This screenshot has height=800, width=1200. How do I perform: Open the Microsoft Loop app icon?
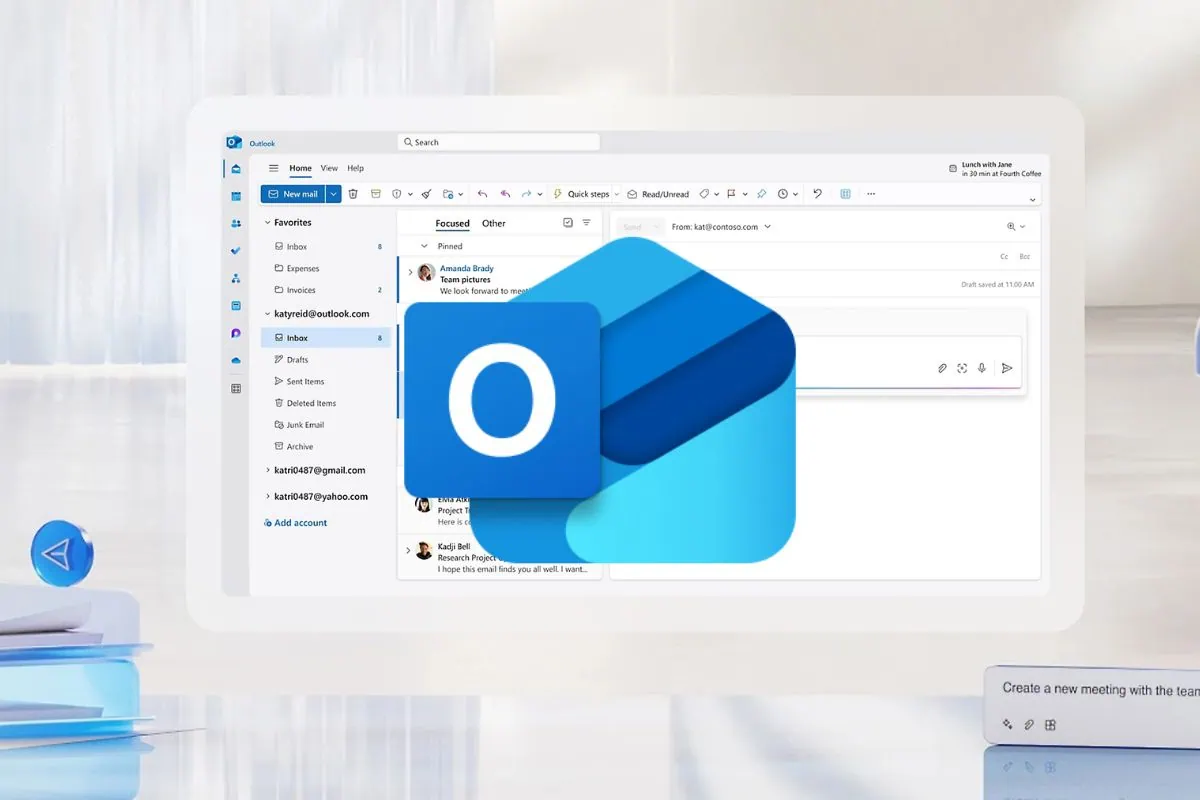(235, 332)
